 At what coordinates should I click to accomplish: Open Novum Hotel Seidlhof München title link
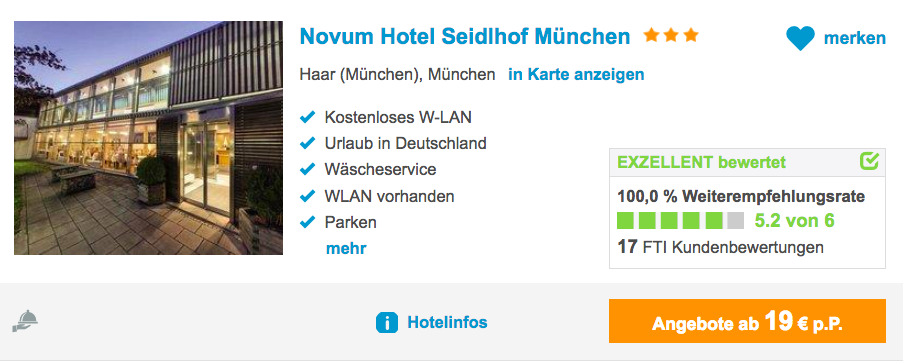[x=465, y=37]
